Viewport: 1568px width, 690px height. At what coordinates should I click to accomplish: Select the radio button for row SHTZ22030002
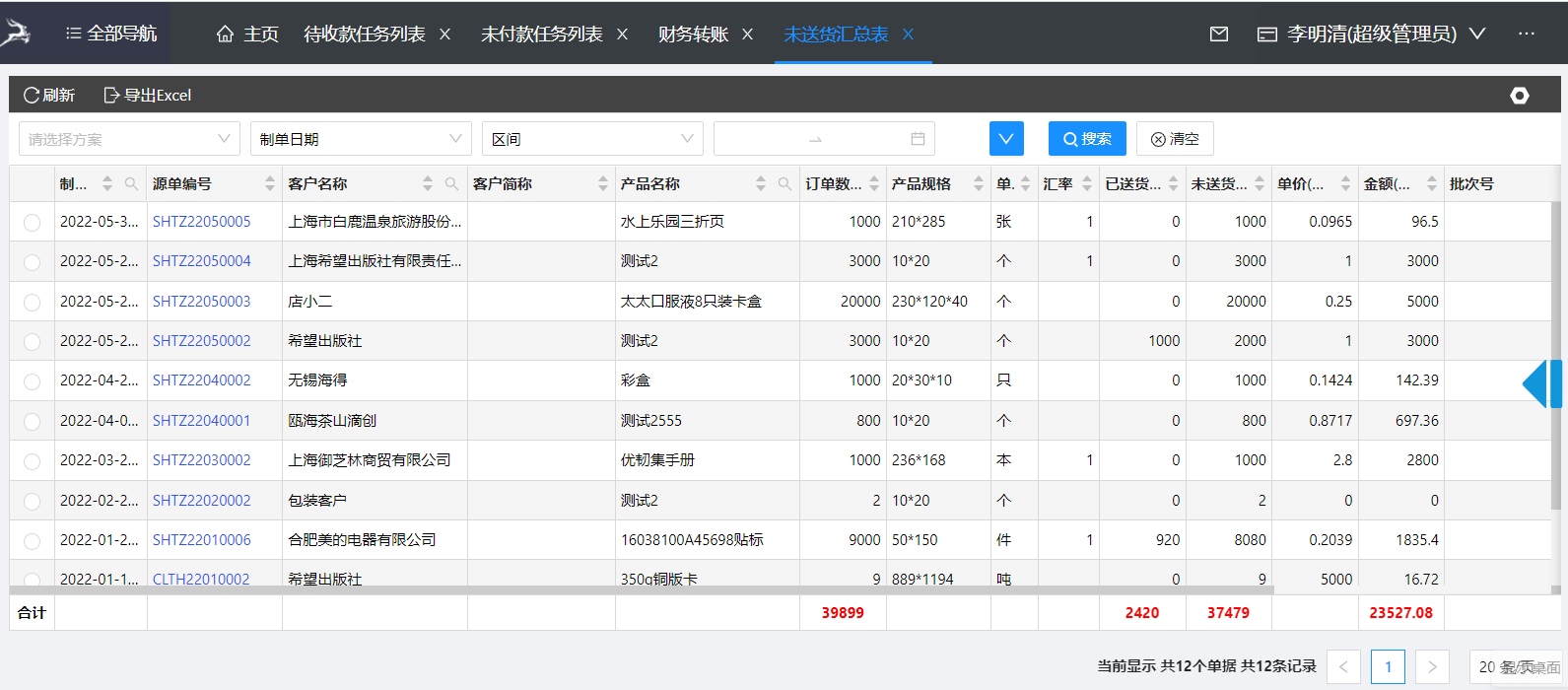click(x=33, y=461)
